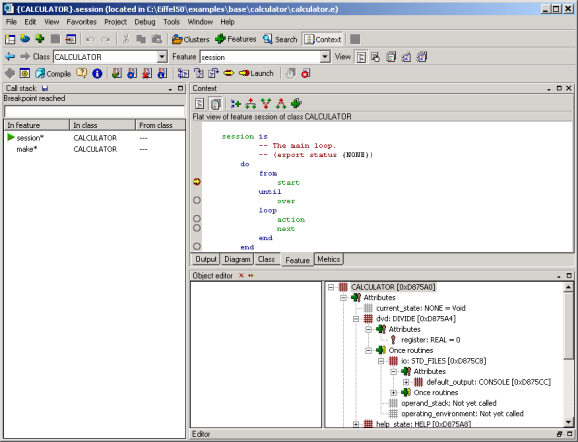The image size is (578, 442).
Task: Open the Search tool
Action: [x=280, y=39]
